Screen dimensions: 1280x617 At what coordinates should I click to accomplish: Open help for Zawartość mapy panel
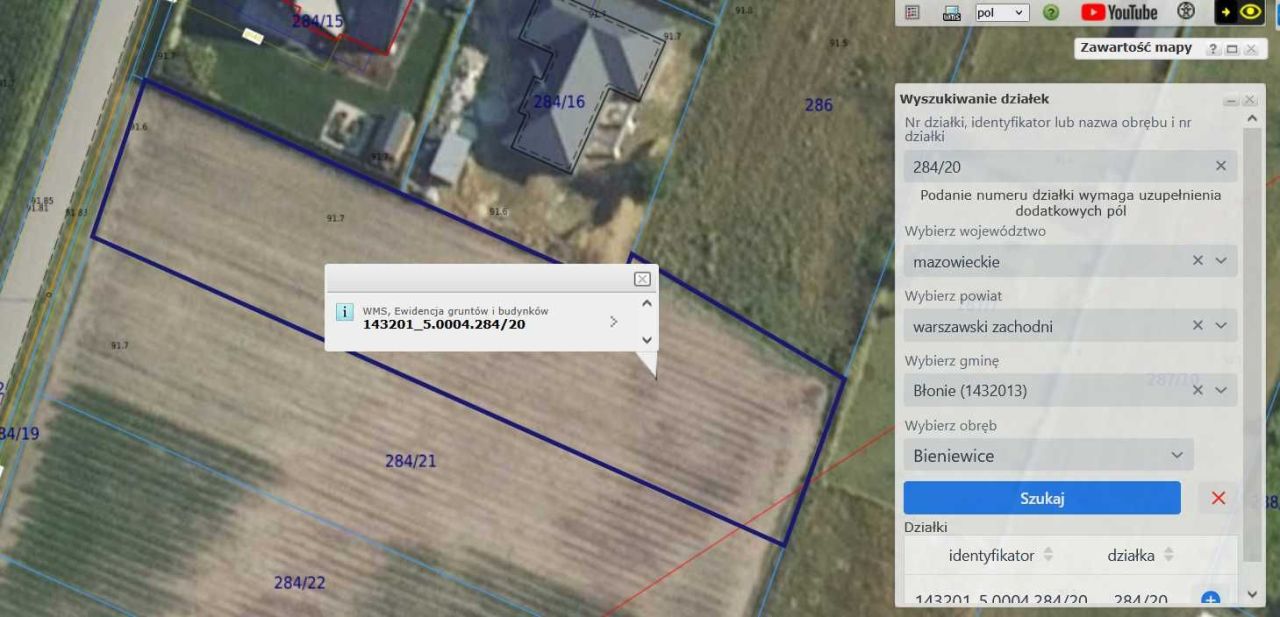click(1213, 49)
